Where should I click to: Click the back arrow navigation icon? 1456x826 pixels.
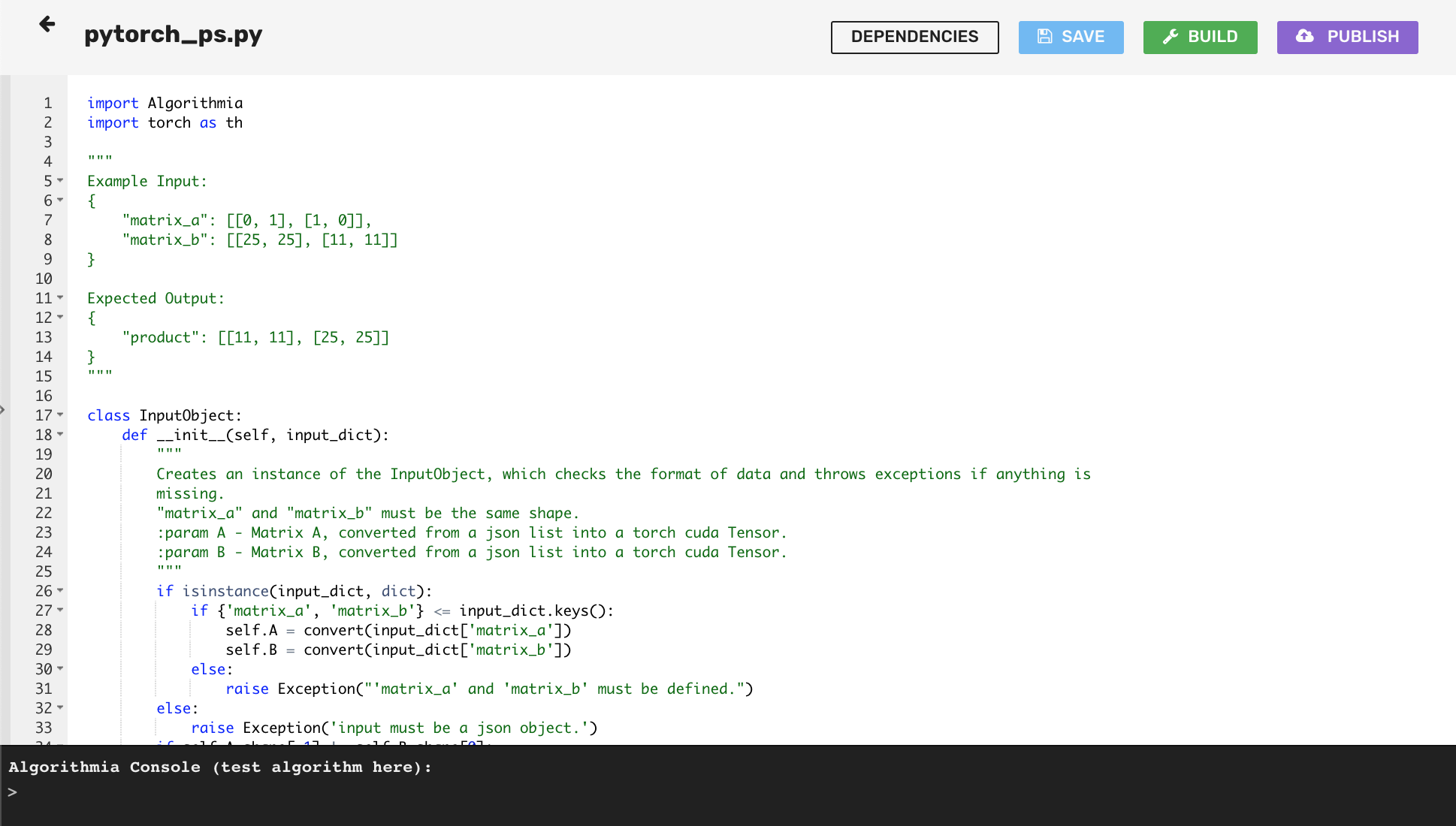pyautogui.click(x=47, y=24)
